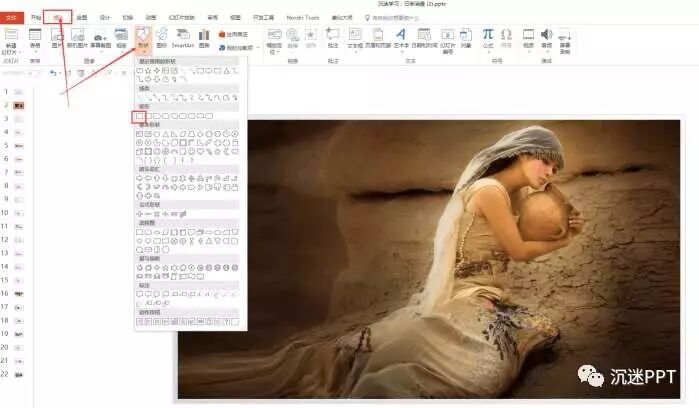Open the Zoom dropdown in Links group
This screenshot has height=408, width=699.
click(x=274, y=41)
